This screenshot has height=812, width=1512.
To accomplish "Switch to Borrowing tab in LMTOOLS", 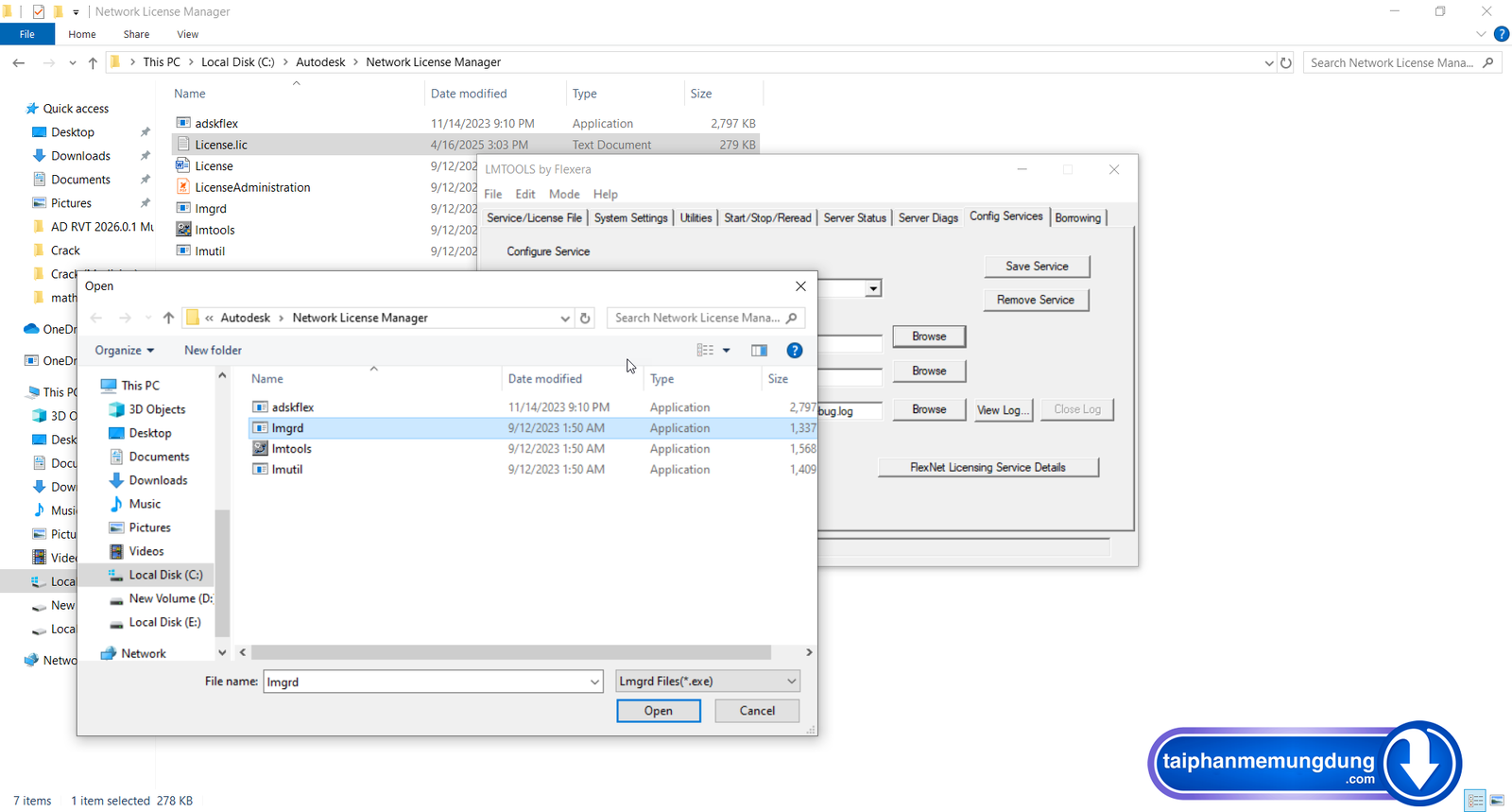I will [x=1078, y=218].
